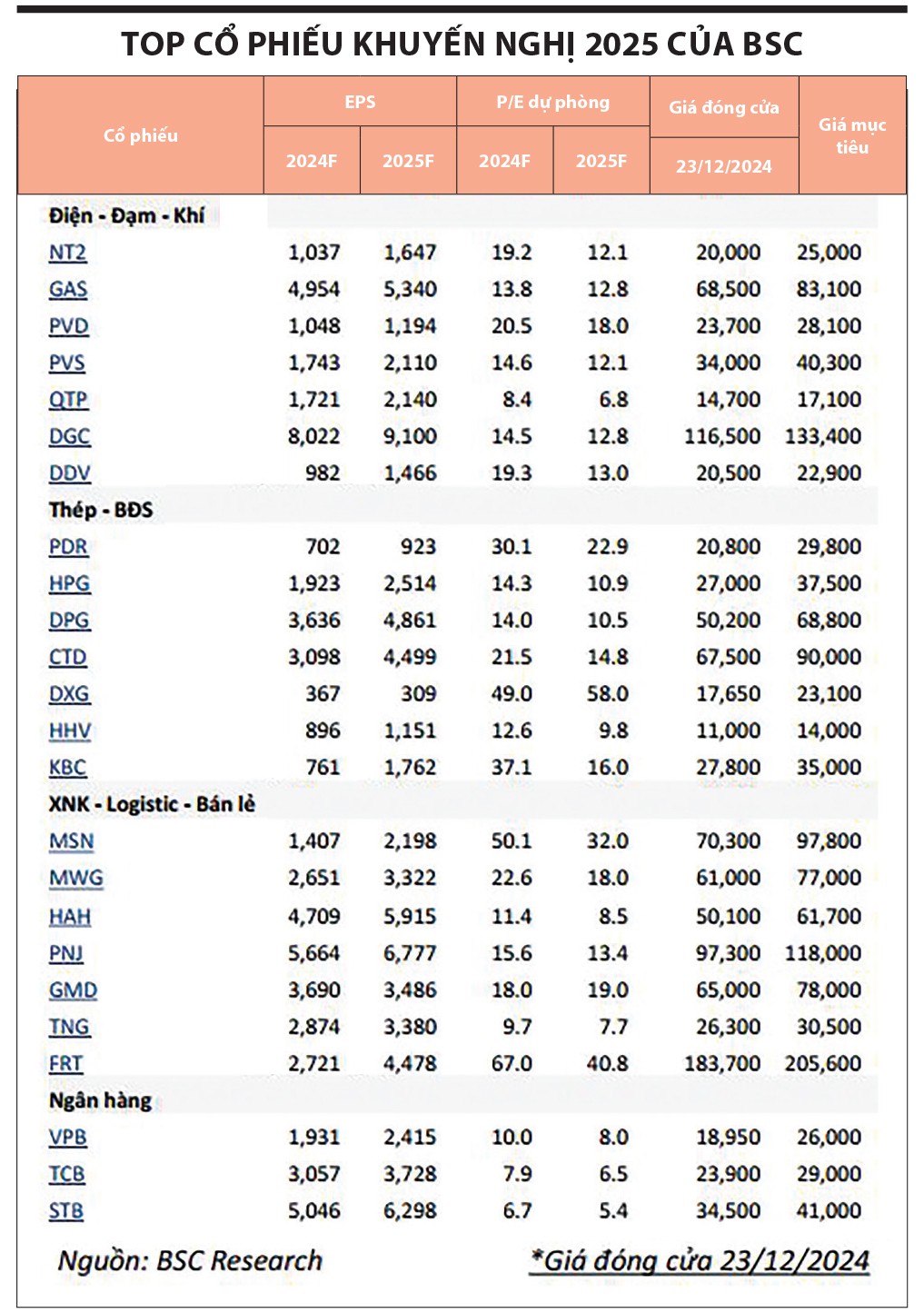
Task: Click the "Giá đóng cửa 23/12/2024" footnote
Action: [x=700, y=1261]
